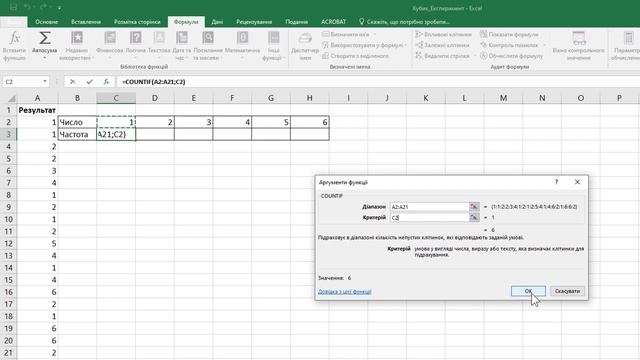This screenshot has height=360, width=640.
Task: Open the Text functions icon
Action: [x=159, y=38]
